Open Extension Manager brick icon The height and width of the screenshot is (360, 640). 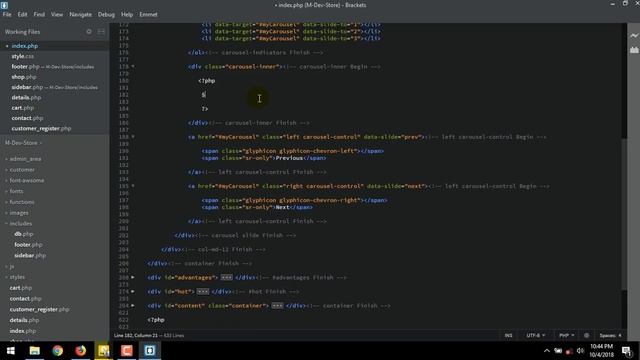pos(634,50)
